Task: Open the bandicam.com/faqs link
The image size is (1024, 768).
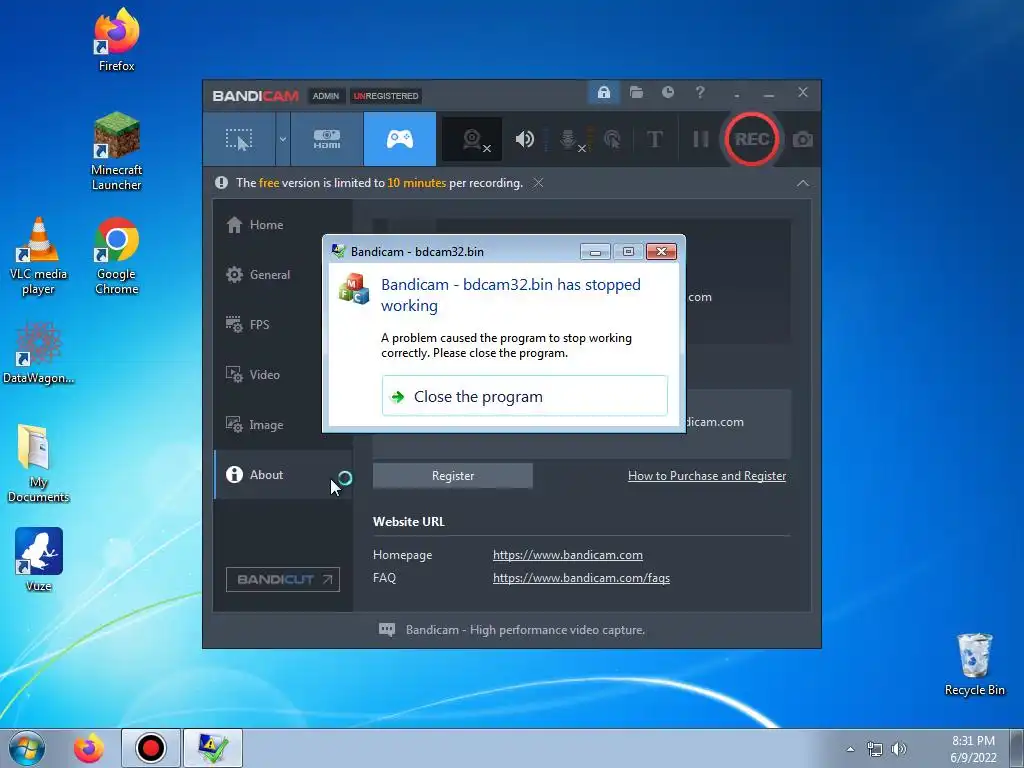Action: [x=581, y=578]
